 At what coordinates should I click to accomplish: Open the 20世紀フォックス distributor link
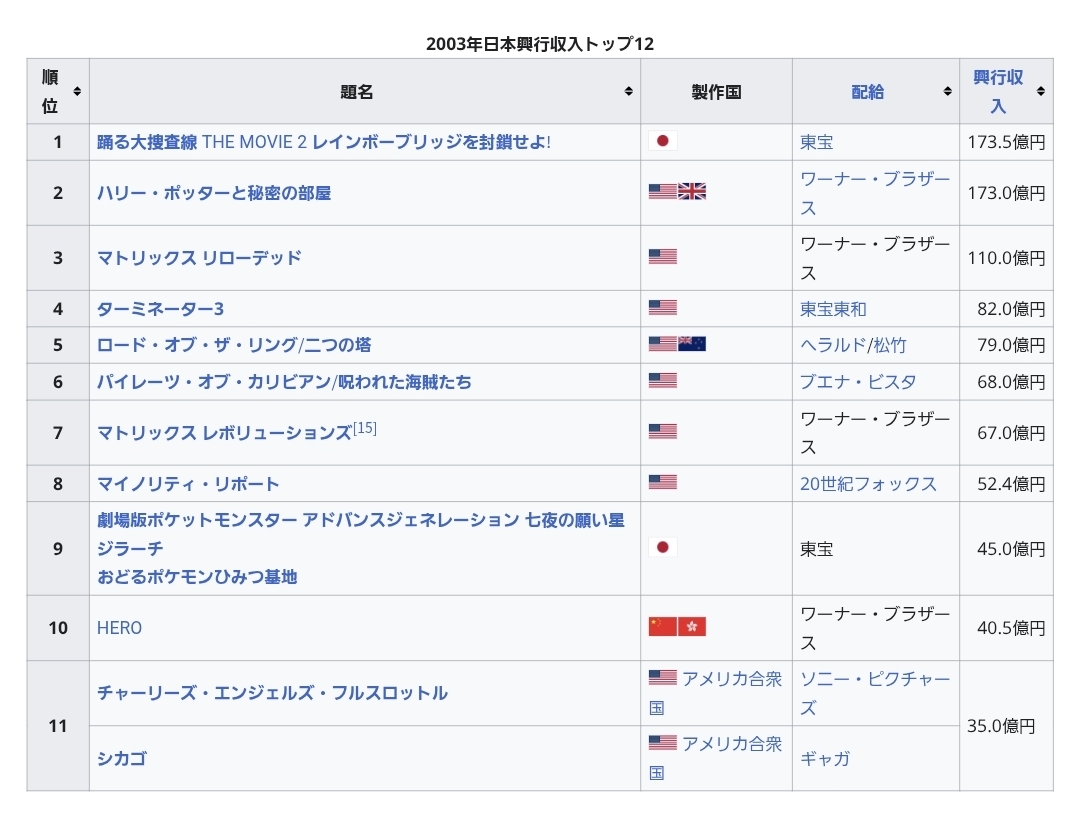[x=868, y=483]
